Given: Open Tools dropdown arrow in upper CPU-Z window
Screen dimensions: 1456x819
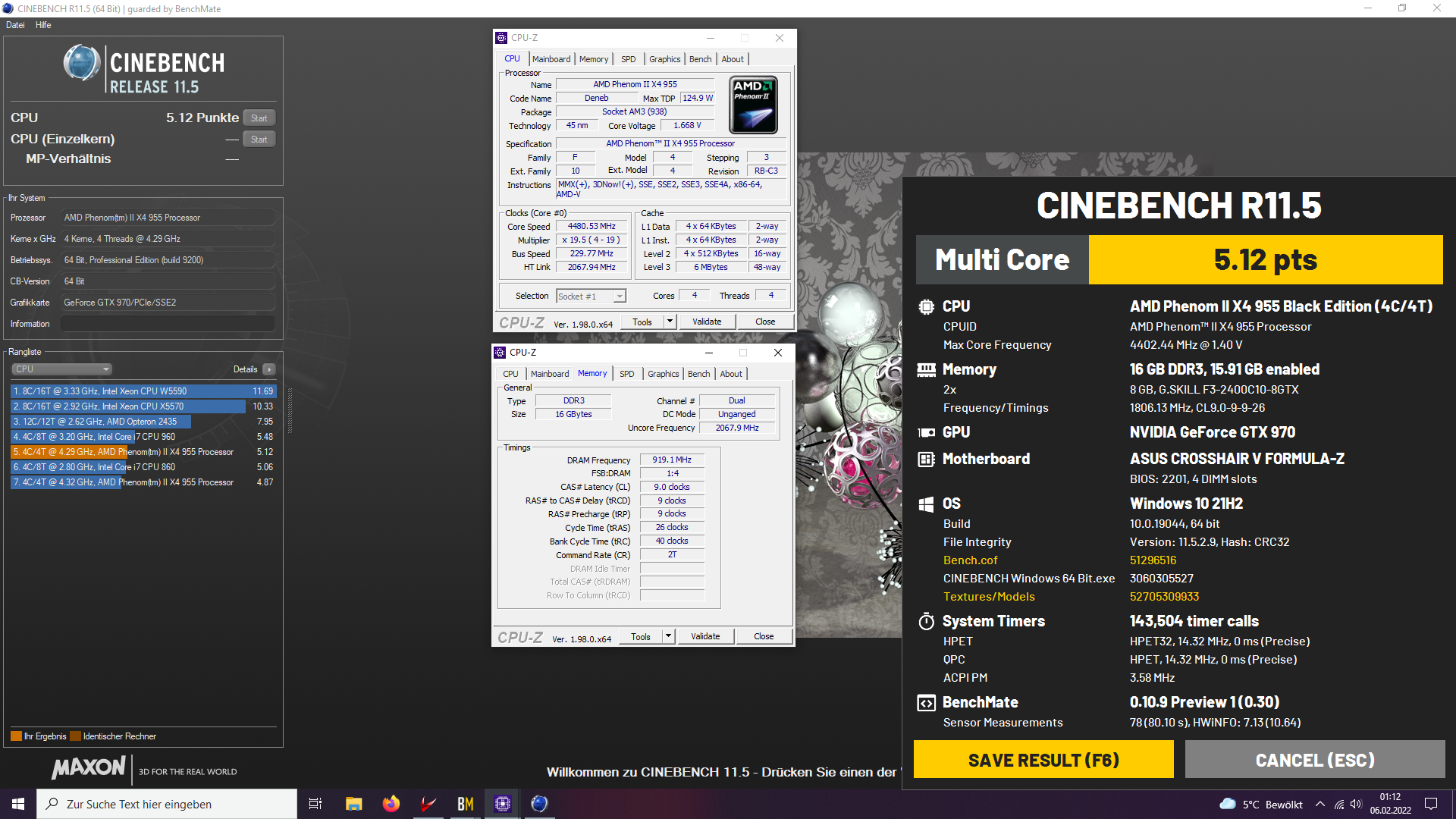Looking at the screenshot, I should coord(670,322).
